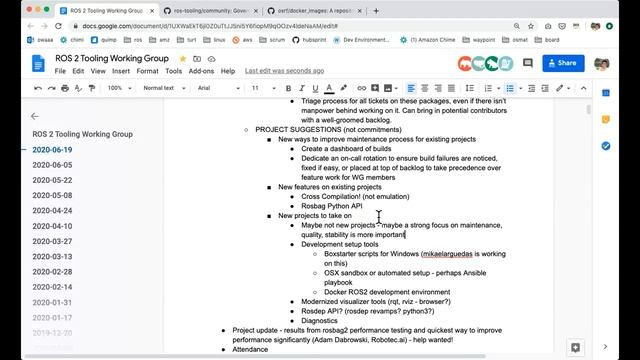Viewport: 640px width, 360px height.
Task: Expand bulleted list style options
Action: [x=520, y=88]
